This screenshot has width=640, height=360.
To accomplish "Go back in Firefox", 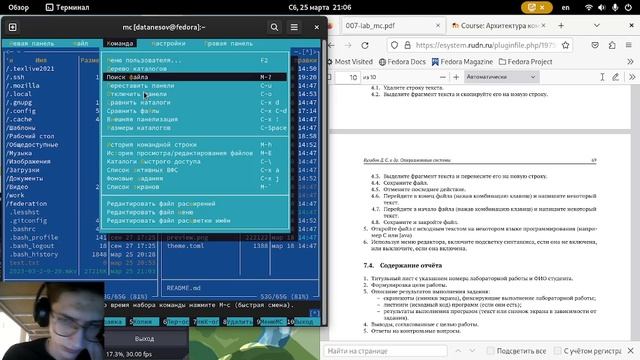I will 331,45.
